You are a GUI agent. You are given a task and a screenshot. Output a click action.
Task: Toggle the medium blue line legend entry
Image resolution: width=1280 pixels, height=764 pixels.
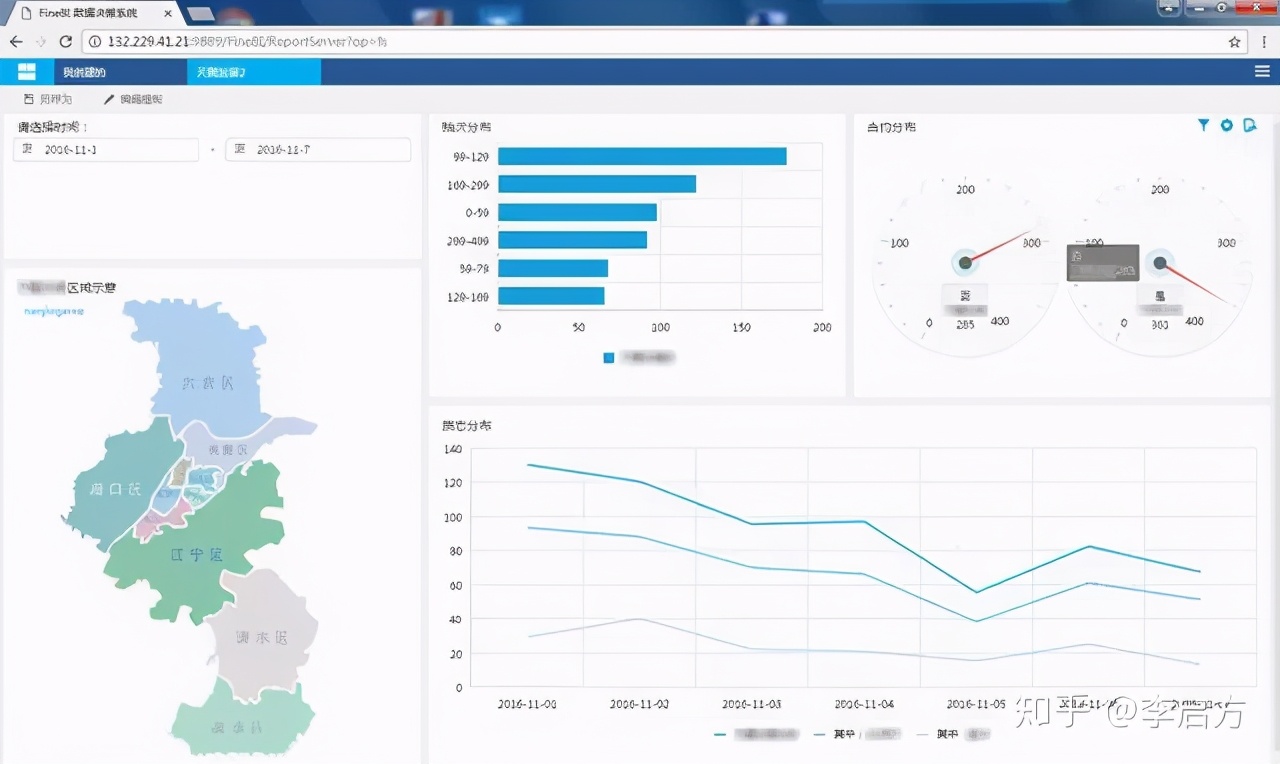(x=857, y=734)
